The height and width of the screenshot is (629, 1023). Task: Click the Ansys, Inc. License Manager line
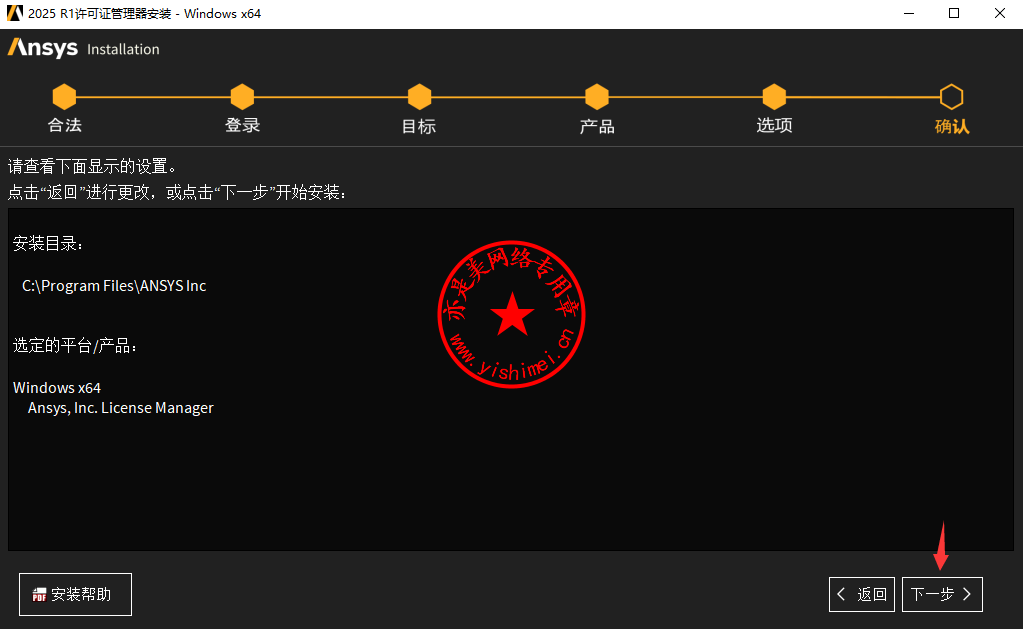(121, 408)
